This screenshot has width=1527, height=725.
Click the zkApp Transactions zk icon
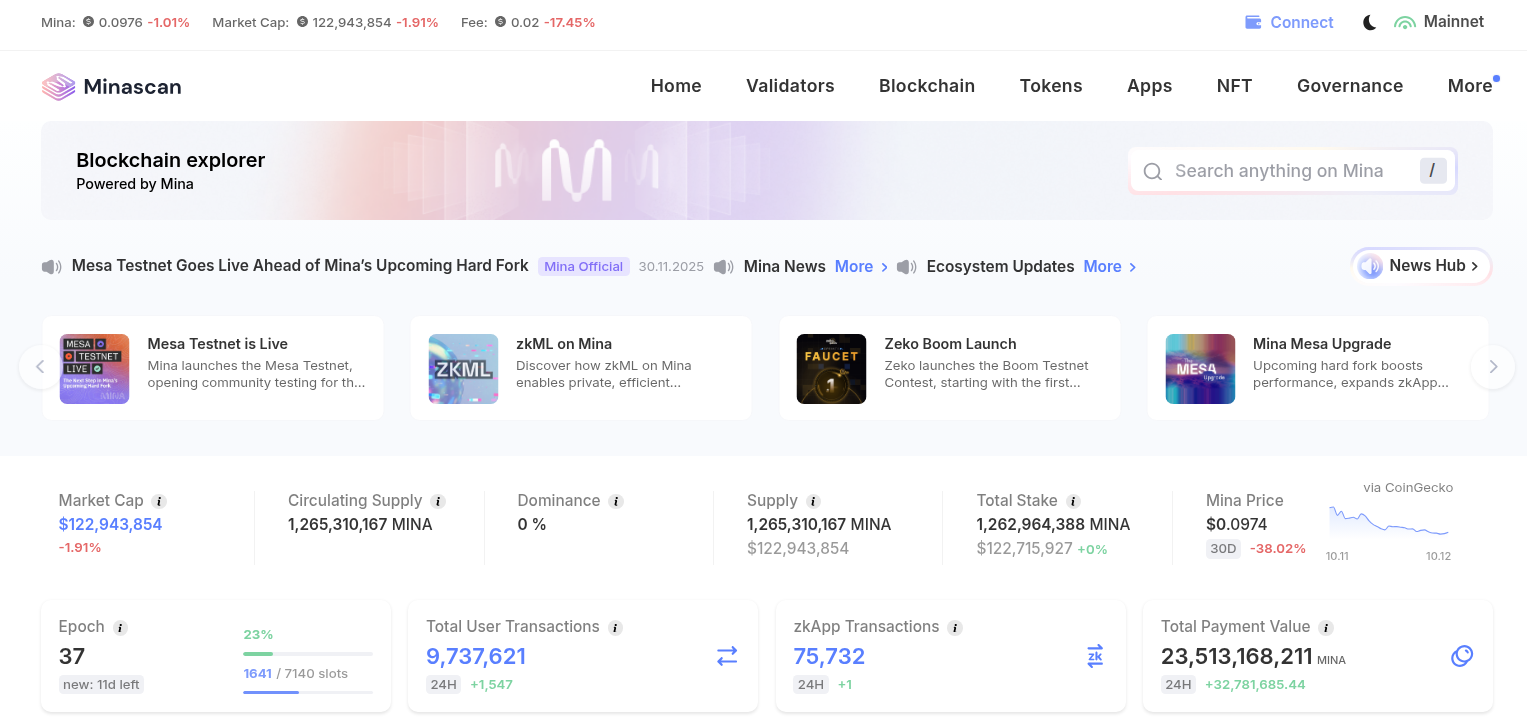(1095, 656)
